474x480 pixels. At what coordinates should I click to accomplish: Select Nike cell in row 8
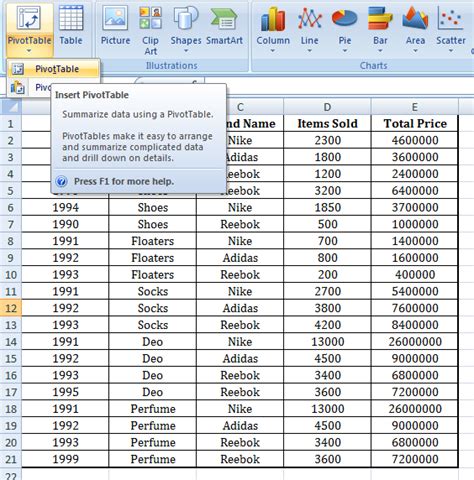click(240, 241)
